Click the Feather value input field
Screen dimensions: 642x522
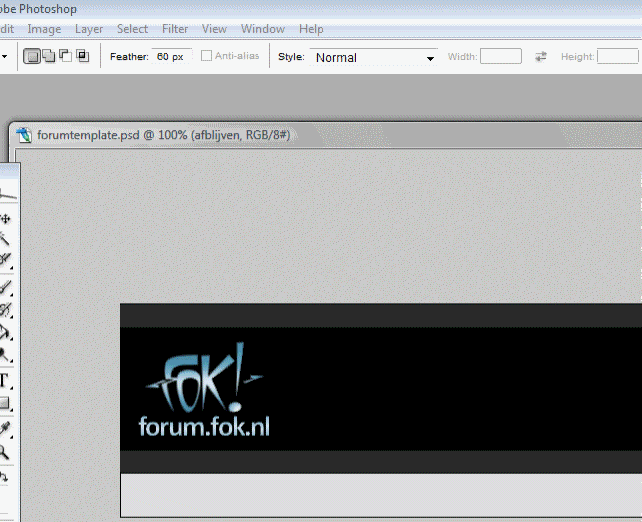171,57
